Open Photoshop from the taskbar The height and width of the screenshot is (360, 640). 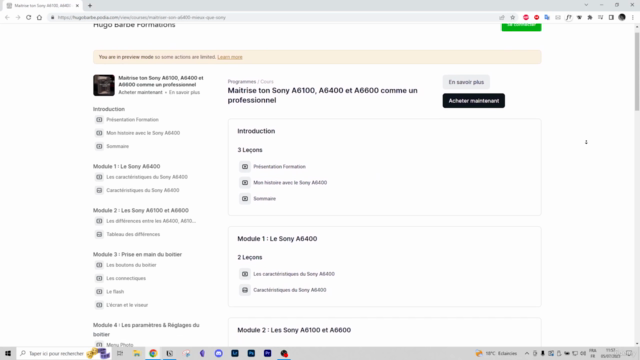(x=251, y=353)
